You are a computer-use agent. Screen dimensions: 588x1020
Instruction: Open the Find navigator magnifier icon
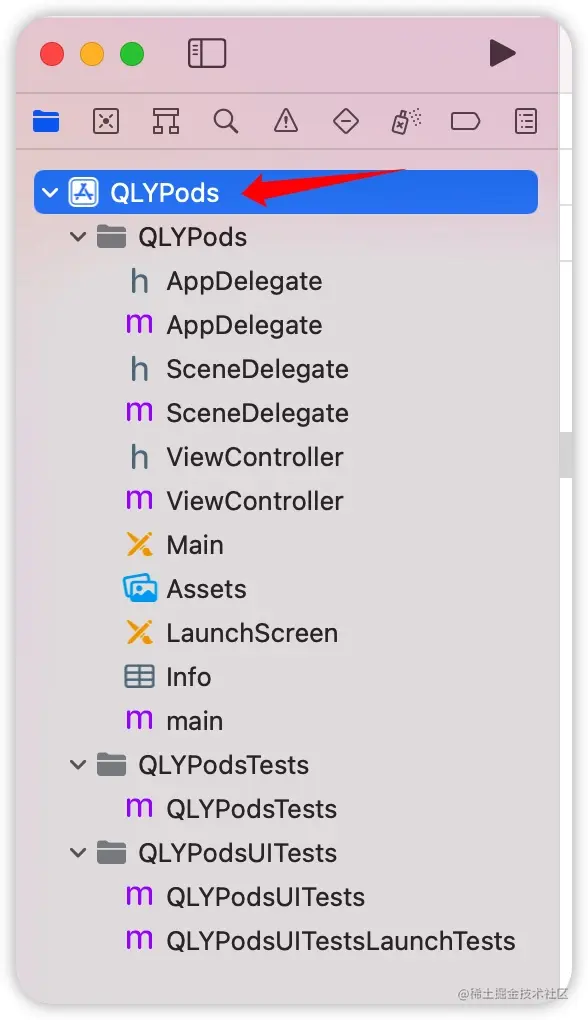(x=226, y=121)
